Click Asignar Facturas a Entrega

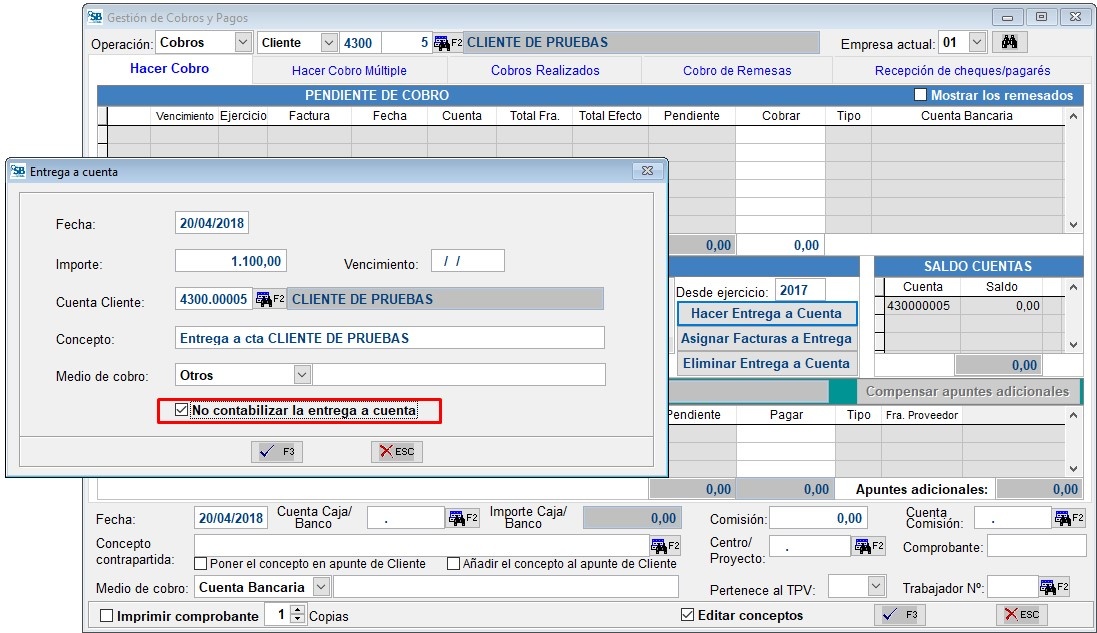(x=764, y=340)
